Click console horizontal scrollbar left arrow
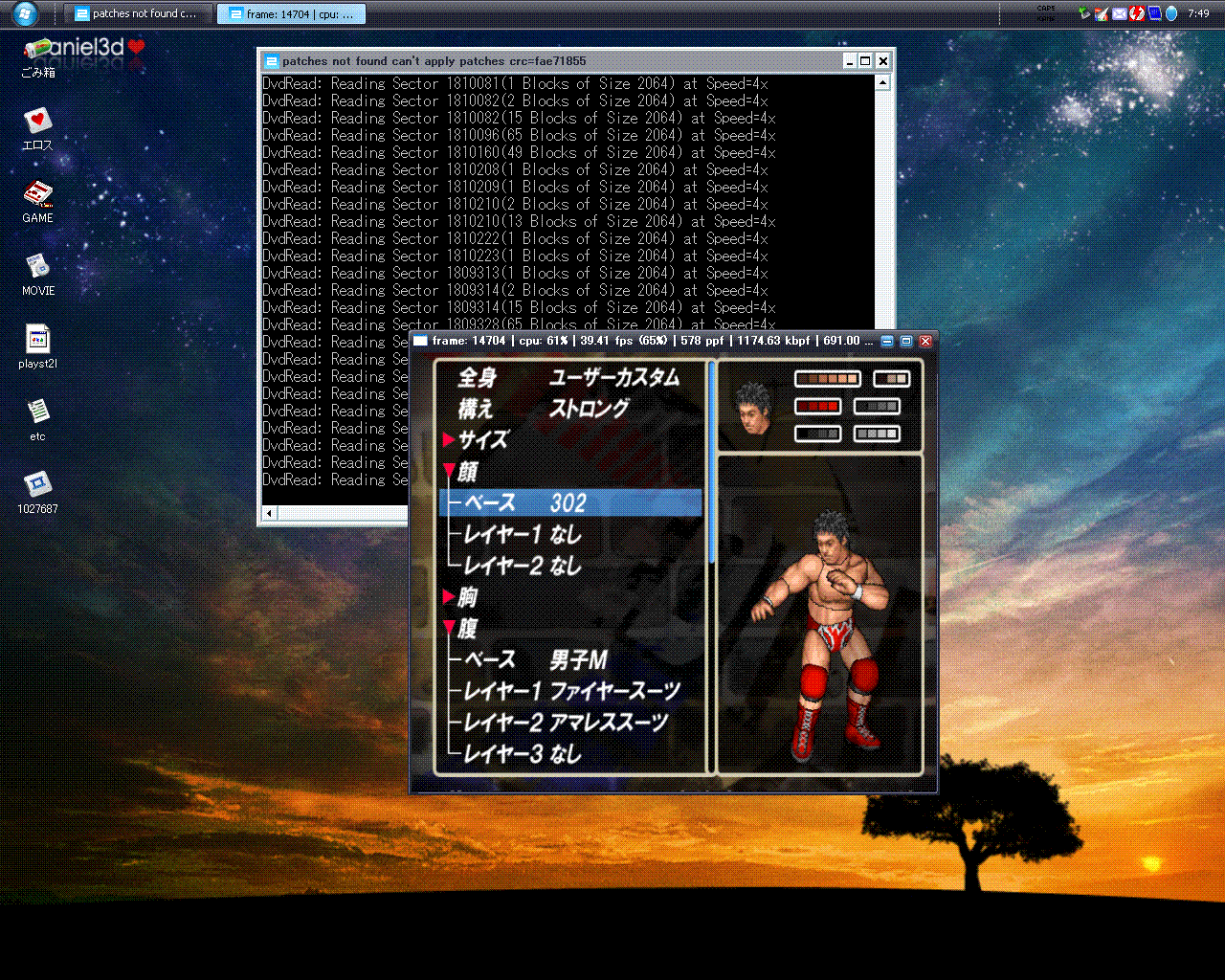1225x980 pixels. coord(269,514)
